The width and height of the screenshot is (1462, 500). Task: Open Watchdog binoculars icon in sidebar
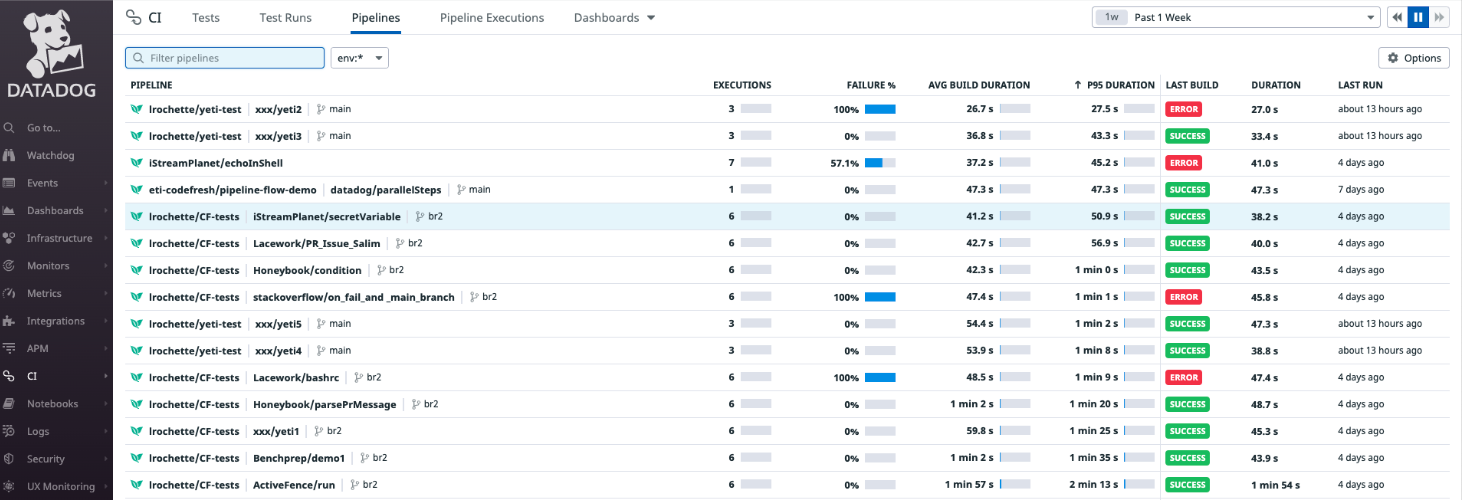point(9,156)
